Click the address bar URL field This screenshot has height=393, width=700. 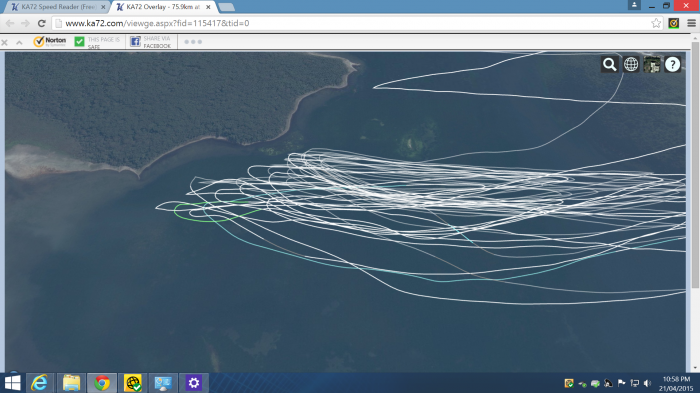[x=353, y=23]
